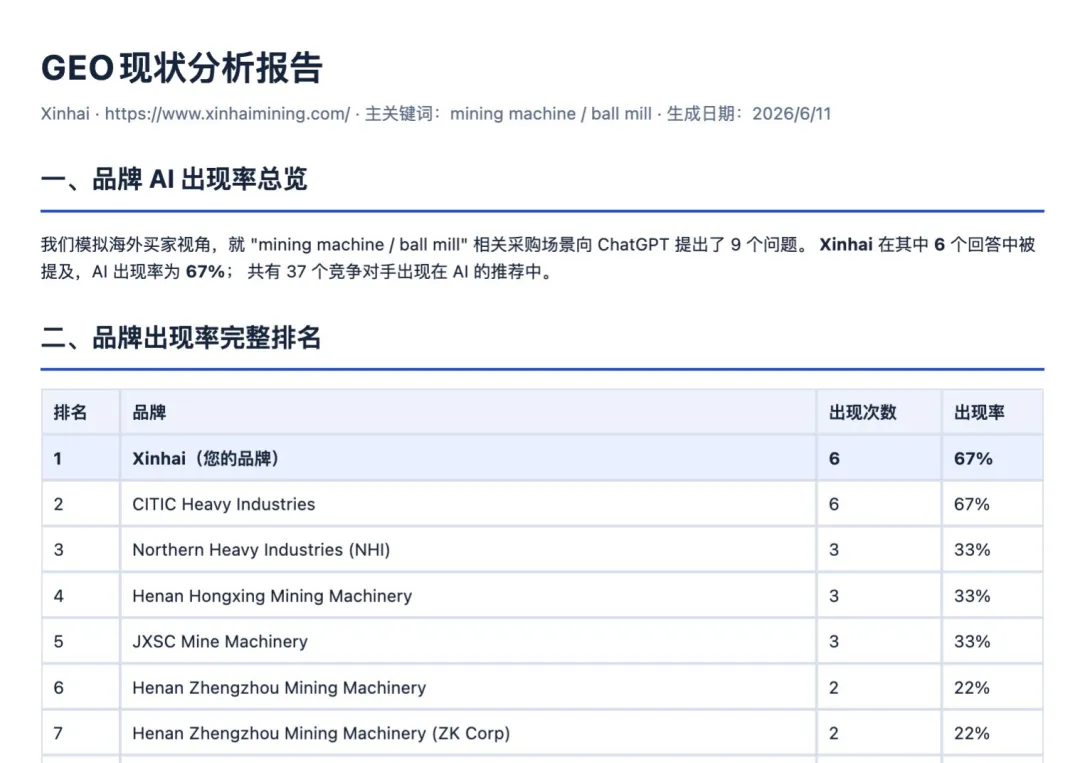The image size is (1080, 763).
Task: Click the bold Xinhai in overview paragraph
Action: click(x=846, y=244)
